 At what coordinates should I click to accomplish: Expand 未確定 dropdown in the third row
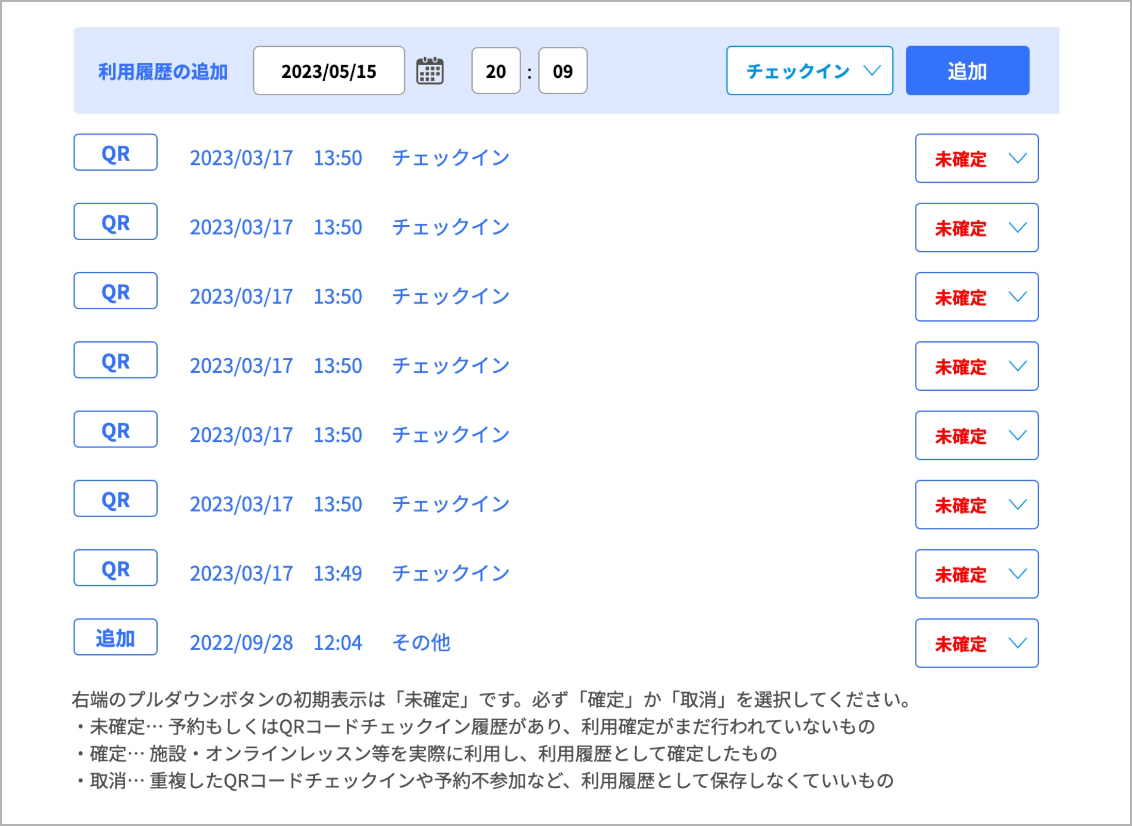(x=976, y=297)
